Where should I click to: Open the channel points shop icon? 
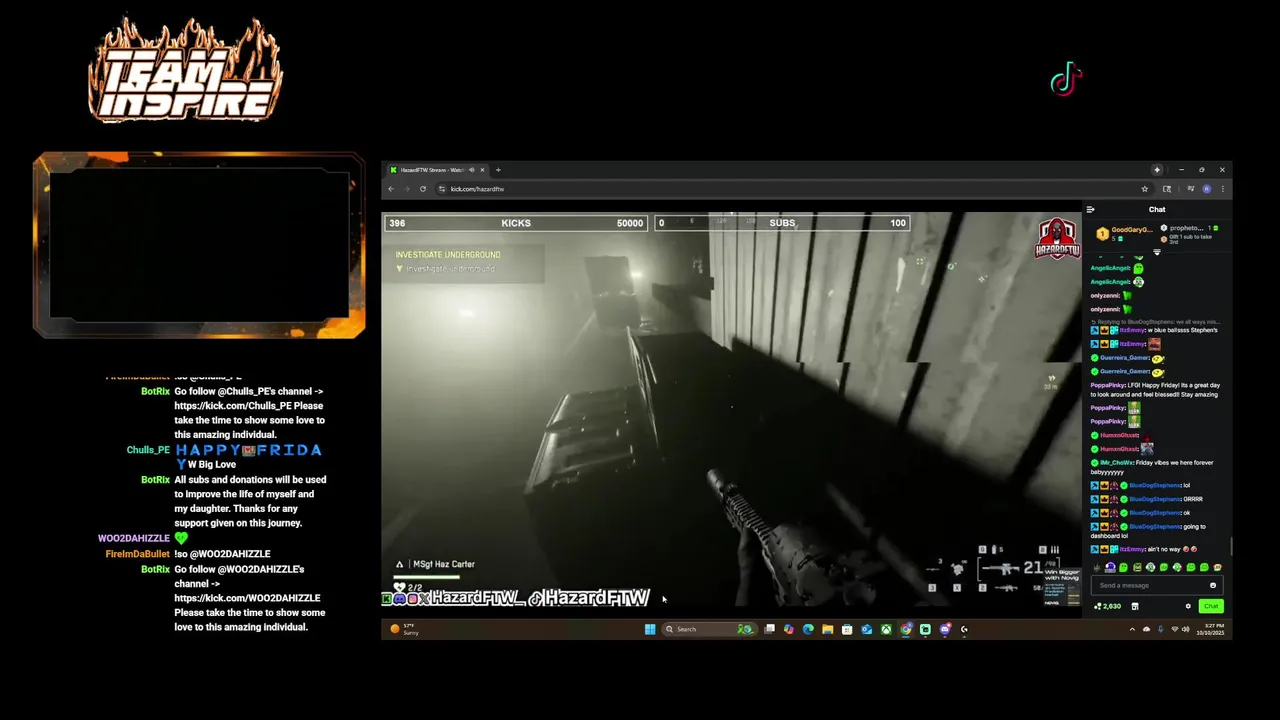[x=1135, y=606]
